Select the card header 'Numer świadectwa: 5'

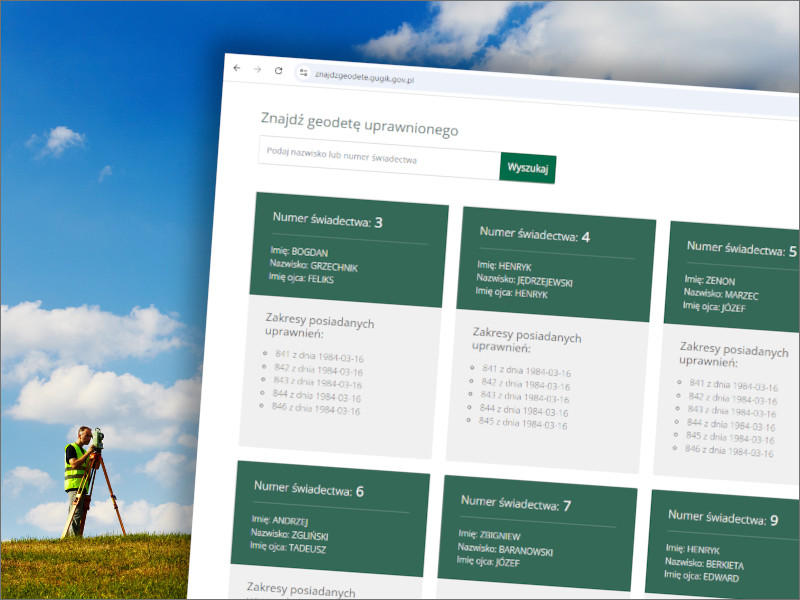coord(741,248)
